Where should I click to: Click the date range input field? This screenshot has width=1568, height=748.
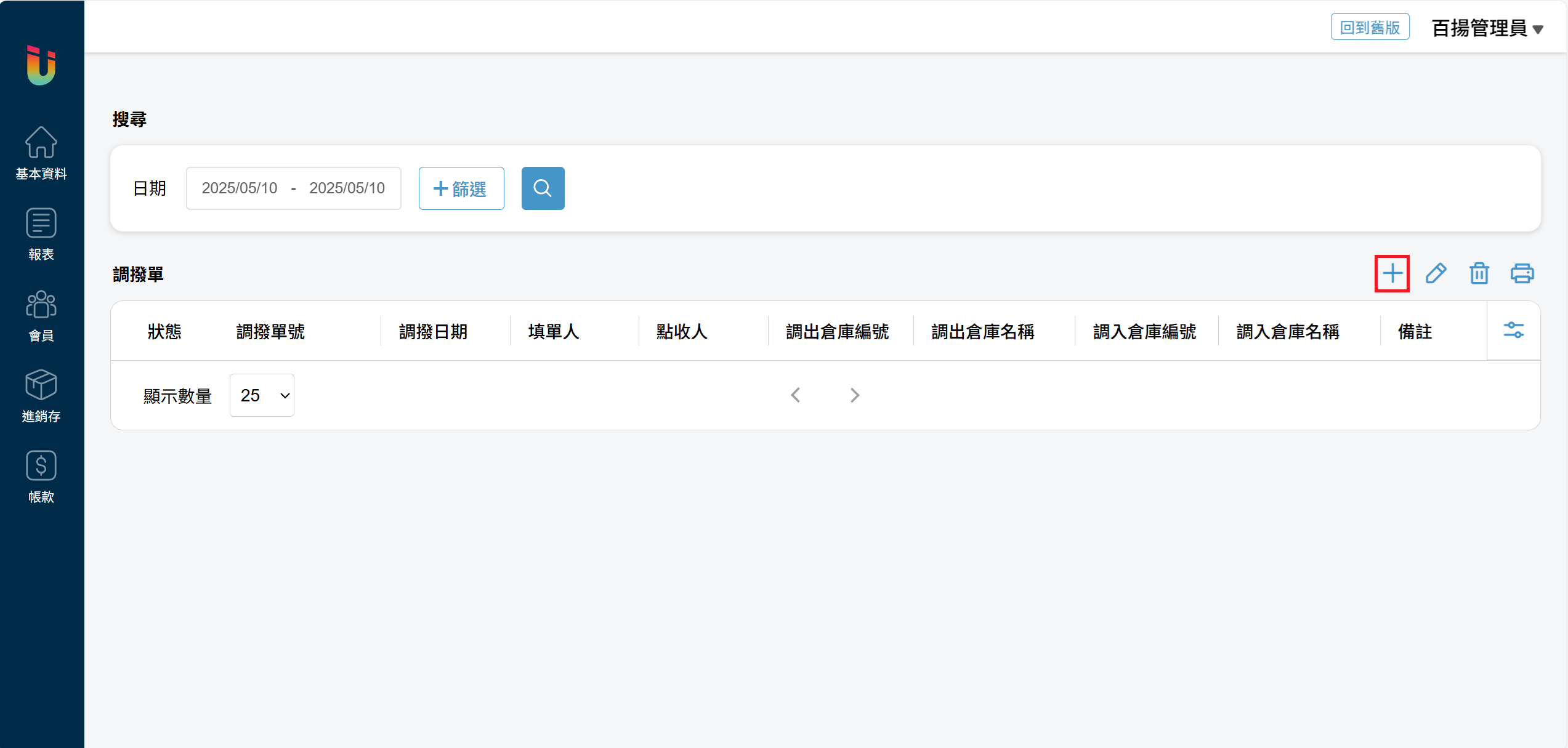click(x=294, y=188)
